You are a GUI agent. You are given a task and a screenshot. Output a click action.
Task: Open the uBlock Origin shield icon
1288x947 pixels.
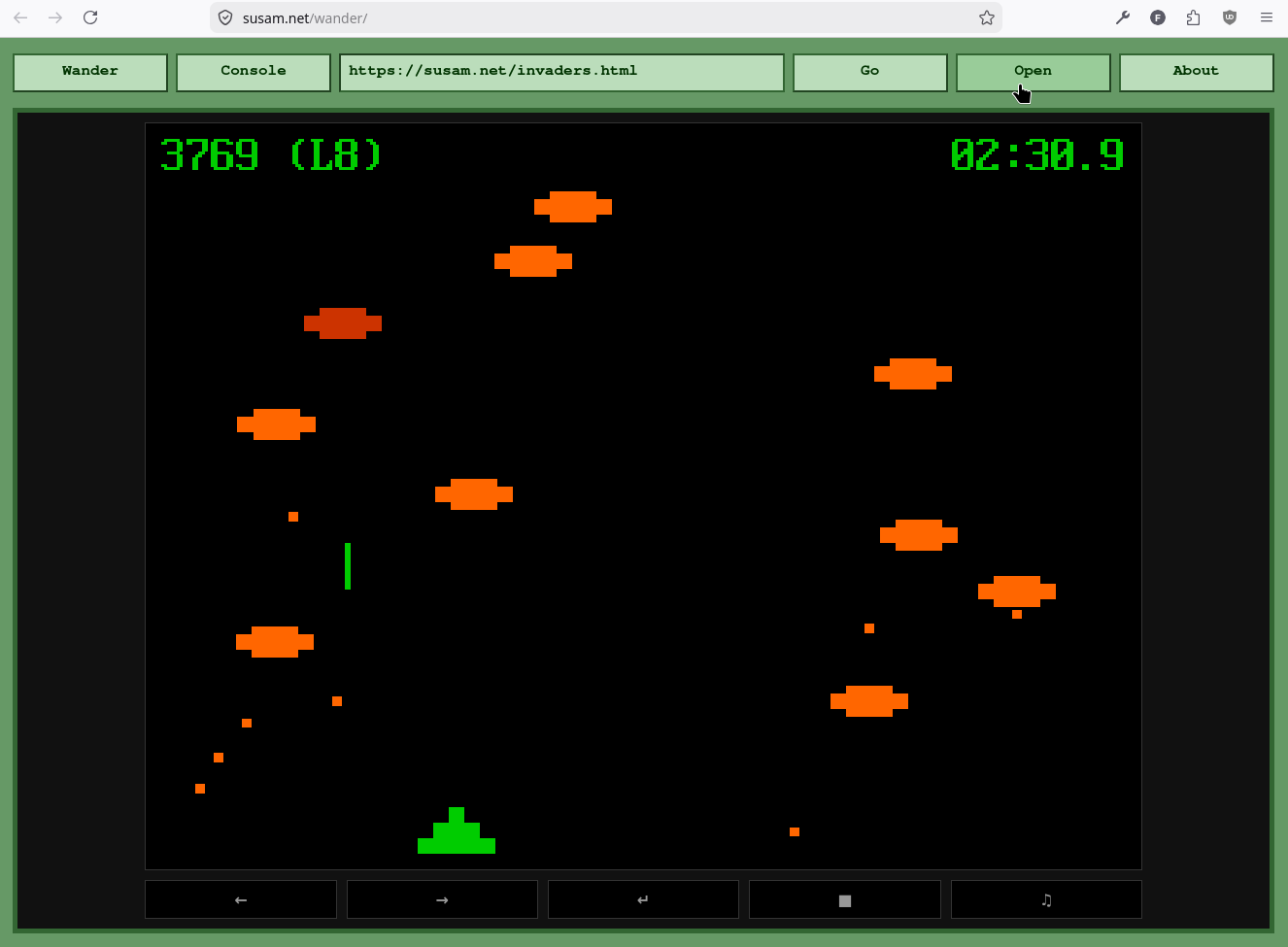click(1230, 17)
